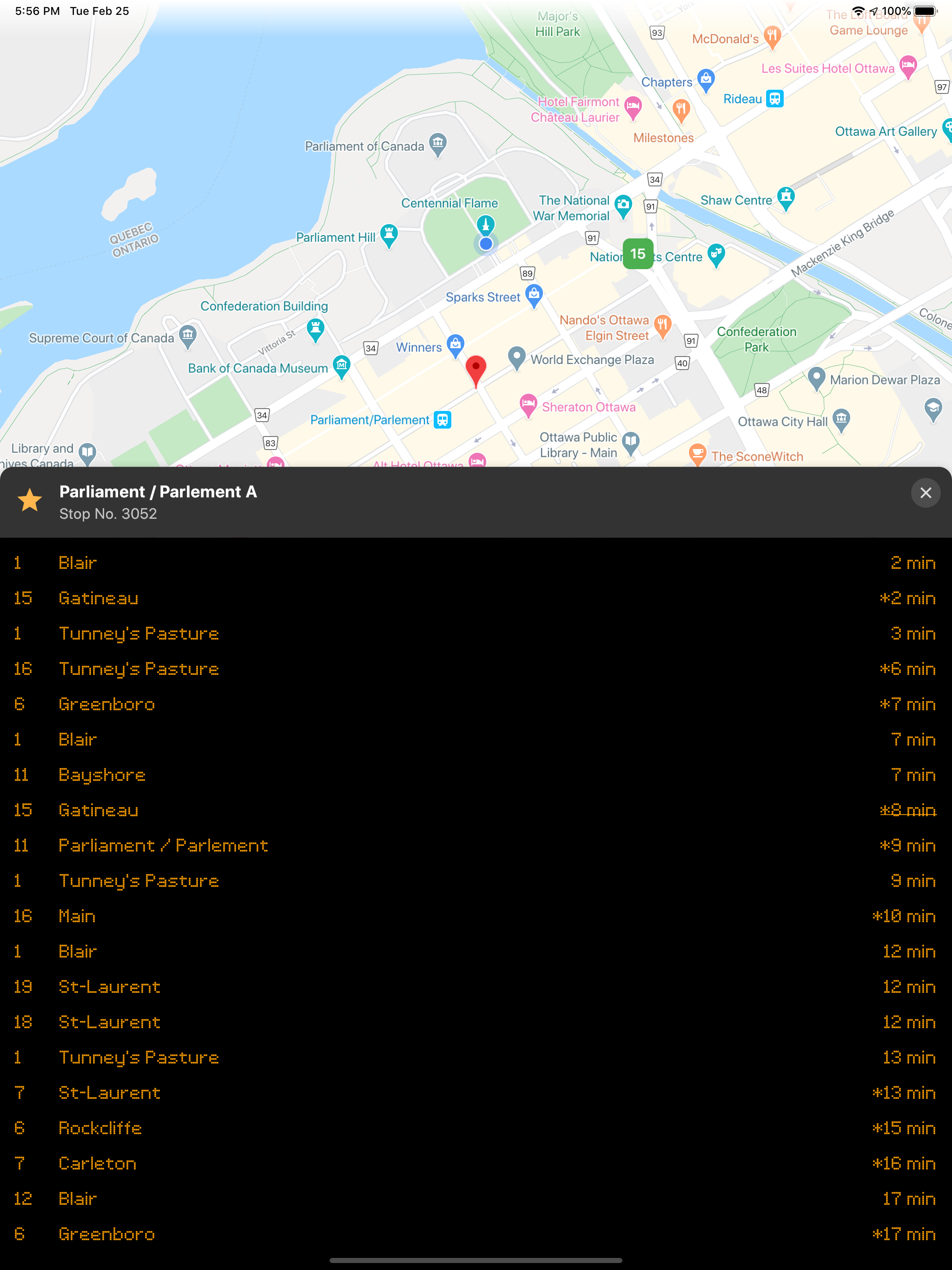Open the Rideau station transit icon

tap(774, 99)
